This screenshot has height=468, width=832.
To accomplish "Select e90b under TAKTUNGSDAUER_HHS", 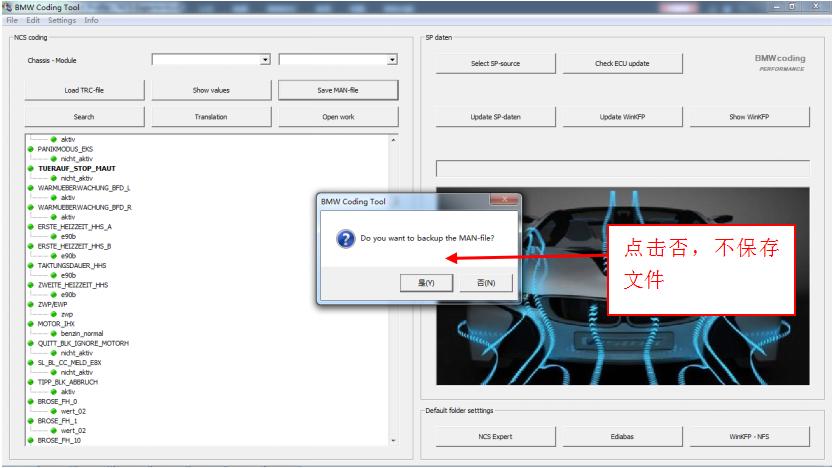I will click(68, 275).
